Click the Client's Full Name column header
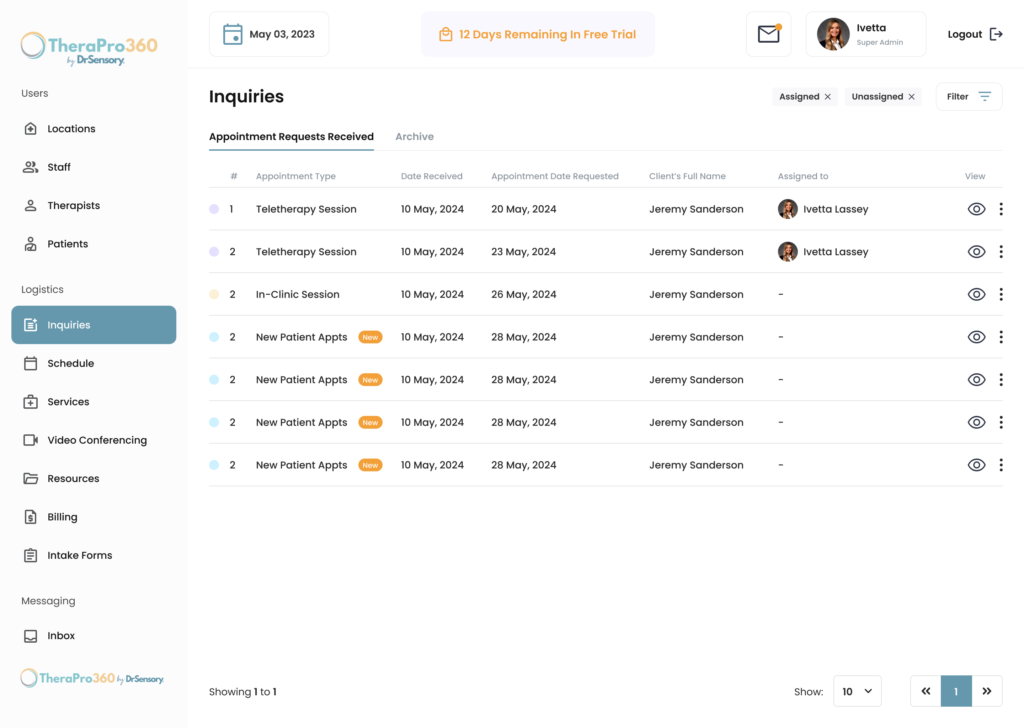 point(687,176)
